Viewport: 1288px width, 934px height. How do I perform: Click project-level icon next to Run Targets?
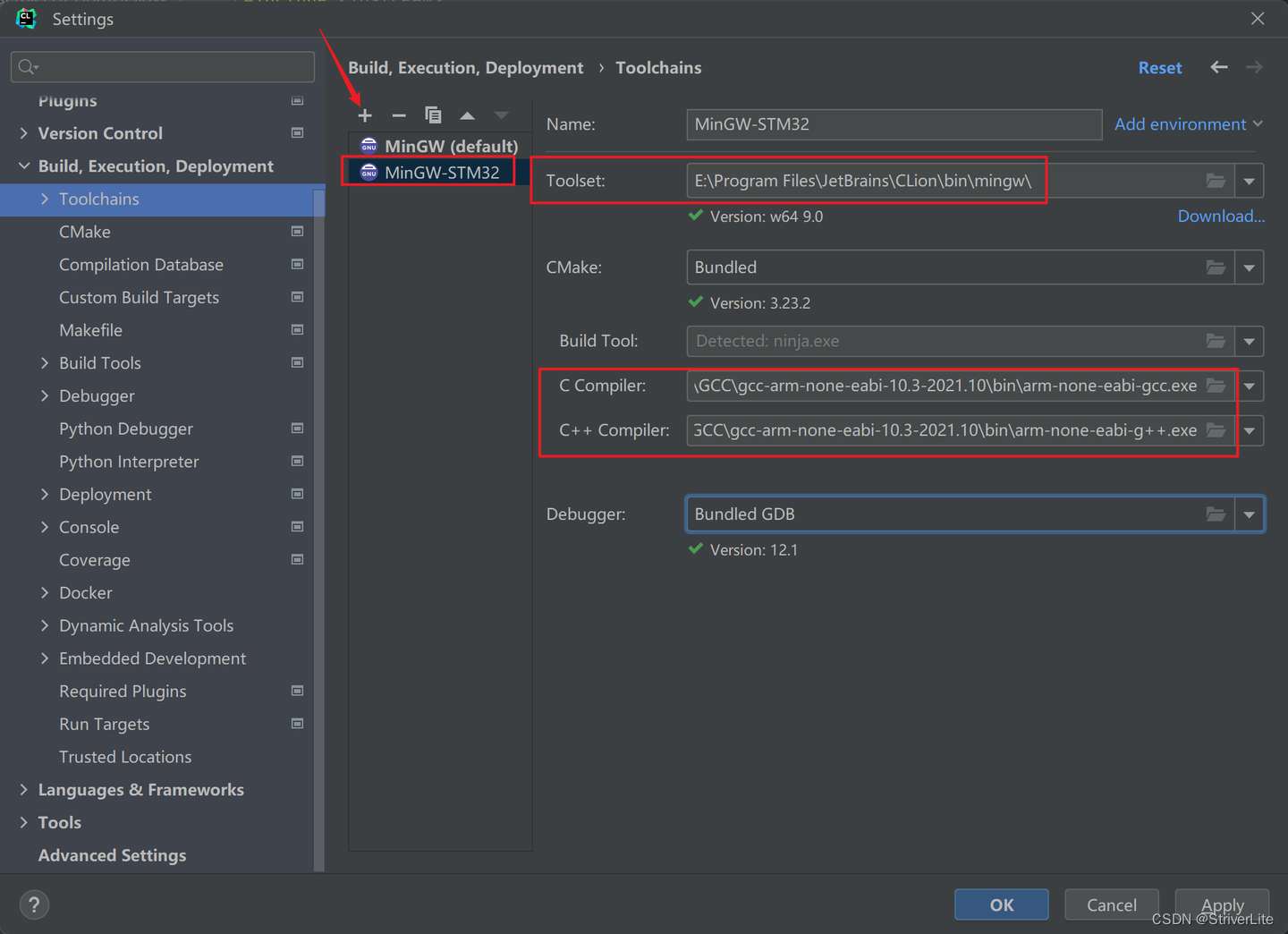(297, 724)
